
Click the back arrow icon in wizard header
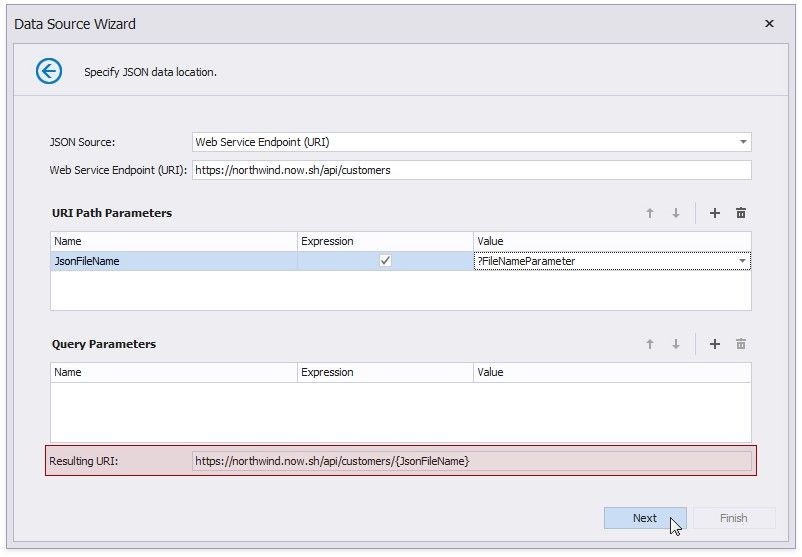tap(49, 71)
